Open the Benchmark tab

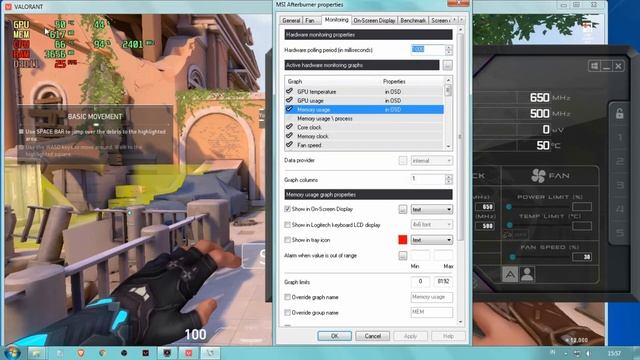413,20
